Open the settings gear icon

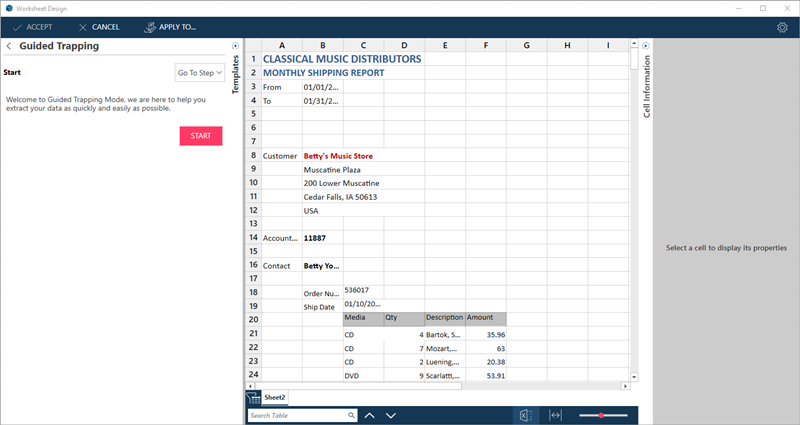(x=782, y=27)
